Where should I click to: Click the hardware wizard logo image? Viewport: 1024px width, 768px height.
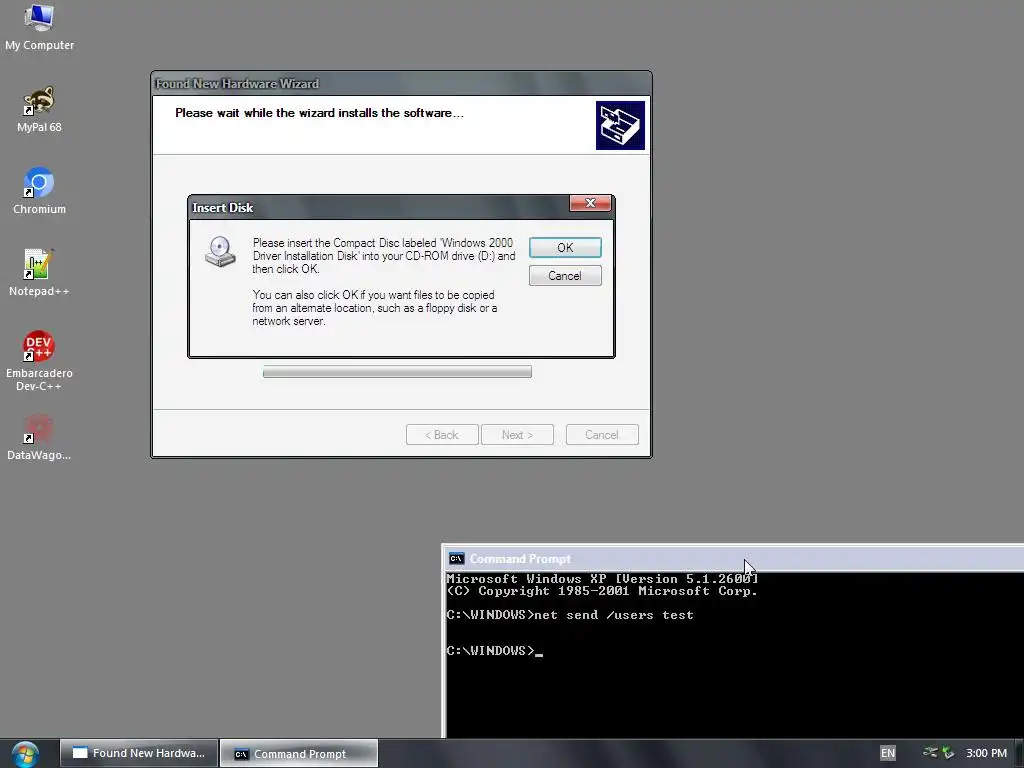(x=620, y=125)
